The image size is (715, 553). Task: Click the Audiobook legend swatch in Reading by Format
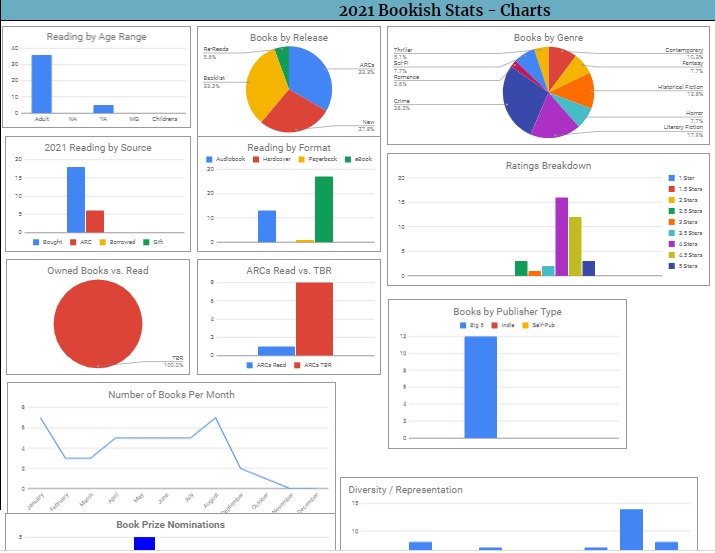209,160
